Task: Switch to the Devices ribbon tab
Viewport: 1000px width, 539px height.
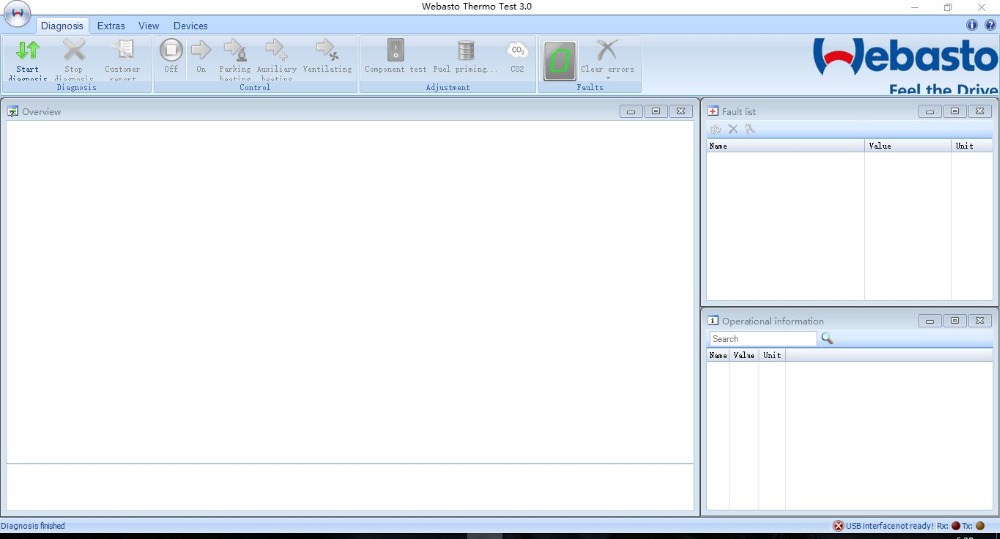Action: tap(190, 26)
